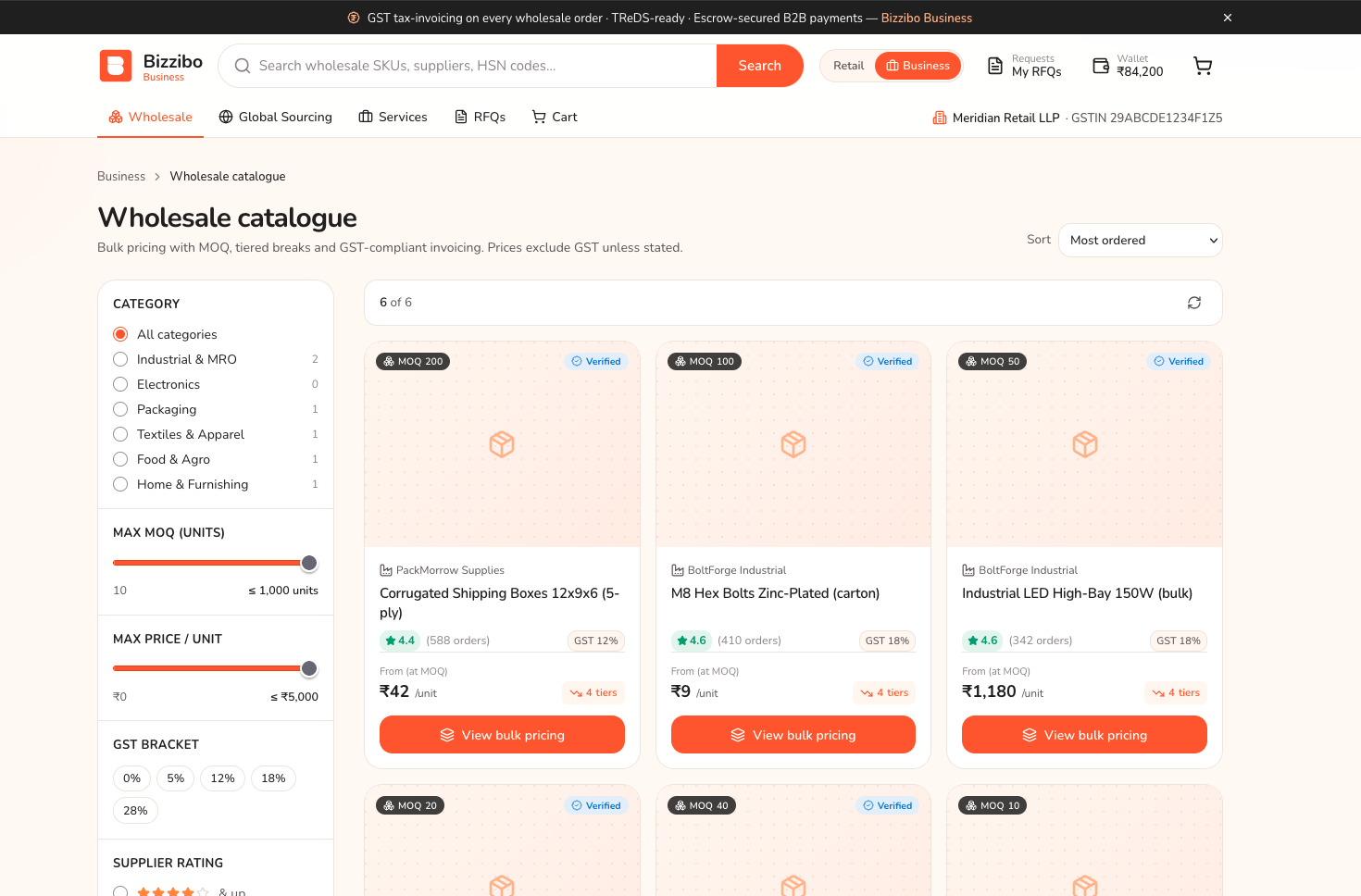This screenshot has height=896, width=1361.
Task: View bulk pricing for Industrial LED High-Bay
Action: [1084, 735]
